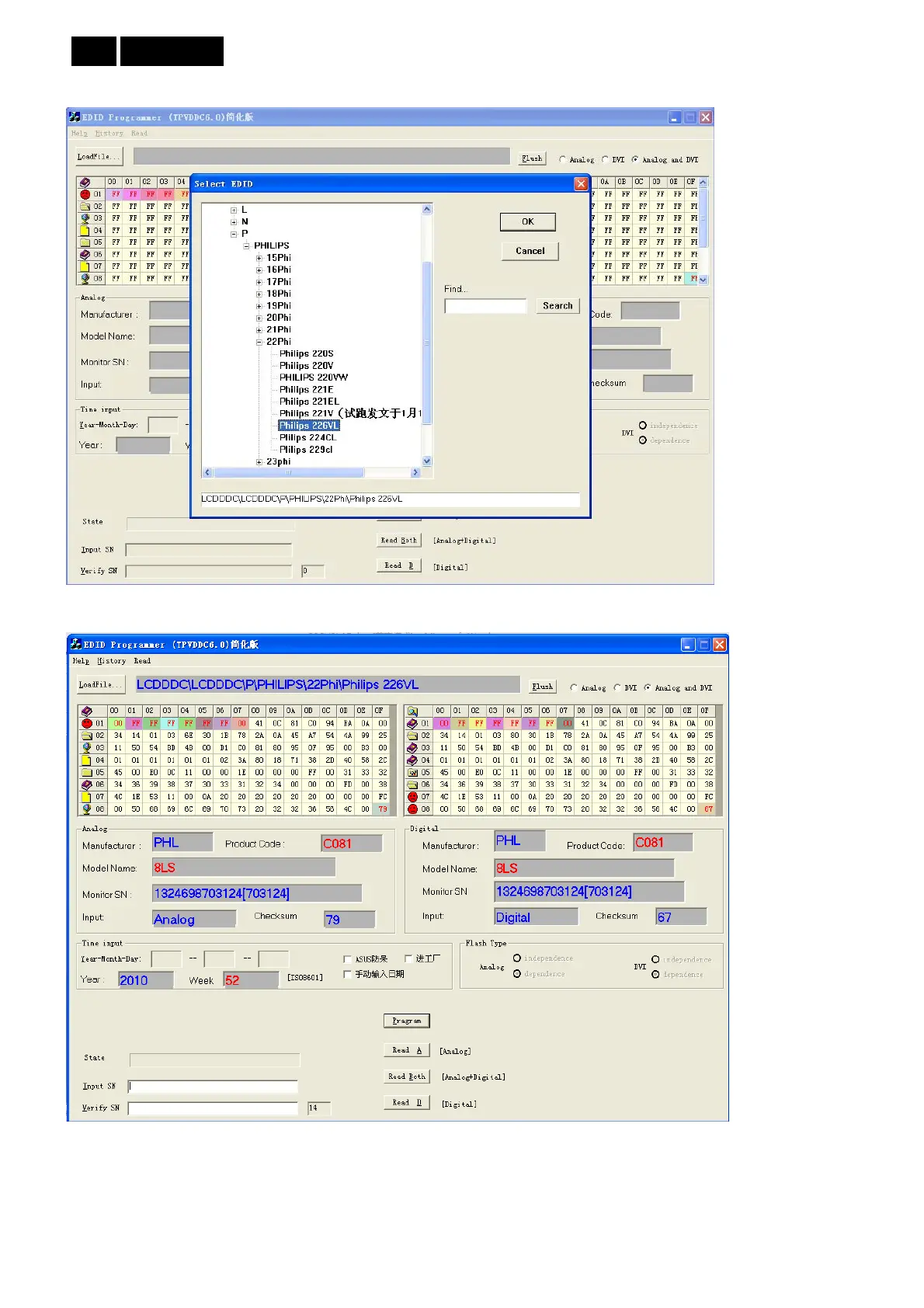This screenshot has height=1308, width=924.
Task: Enable the 进工厂 checkbox
Action: pyautogui.click(x=408, y=958)
